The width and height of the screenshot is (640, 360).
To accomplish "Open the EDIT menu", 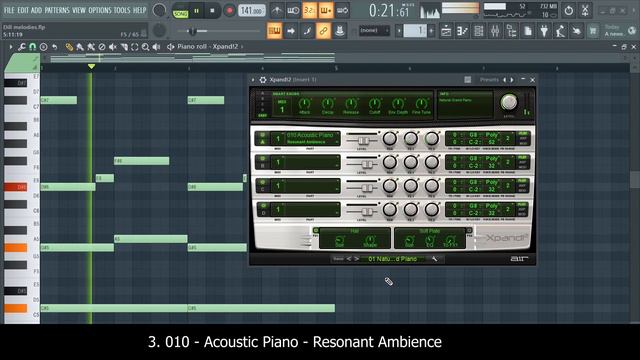I will coord(22,10).
